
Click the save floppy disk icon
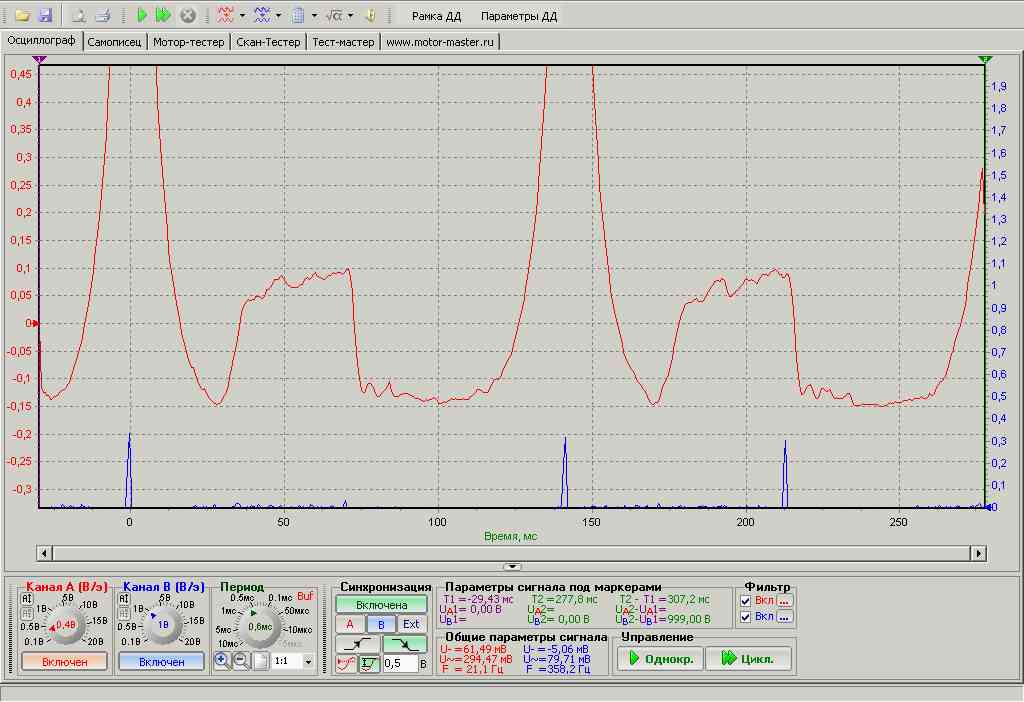click(44, 16)
